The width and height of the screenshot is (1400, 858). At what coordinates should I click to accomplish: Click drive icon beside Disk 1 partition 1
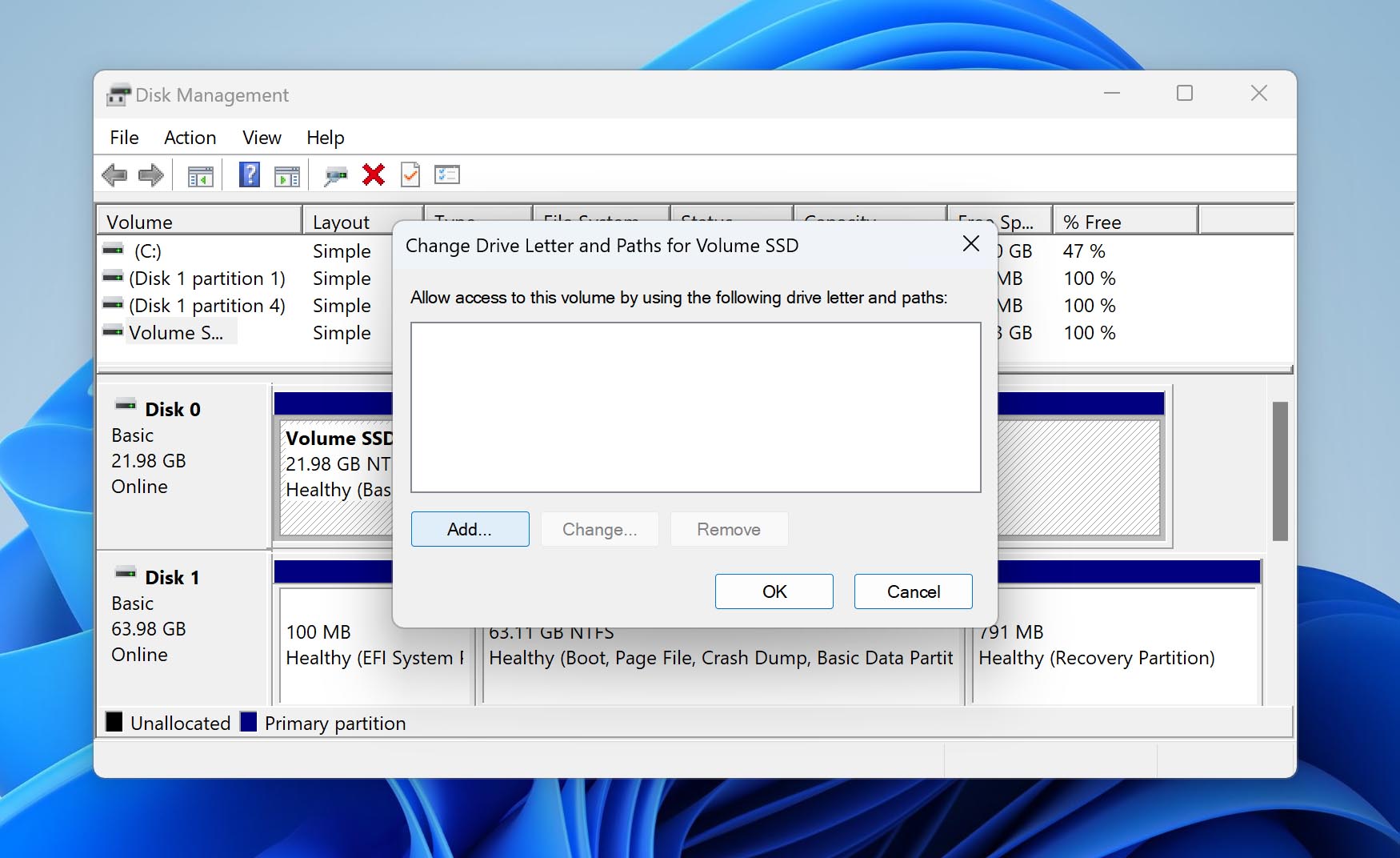pos(114,277)
